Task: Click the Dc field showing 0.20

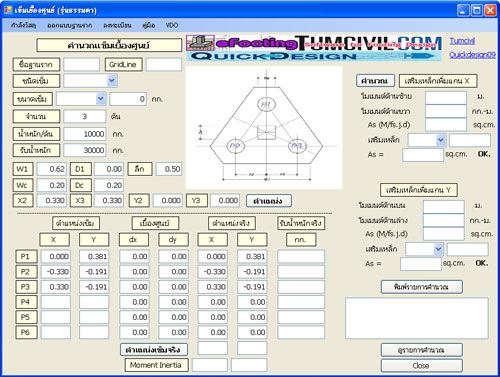Action: (x=109, y=185)
